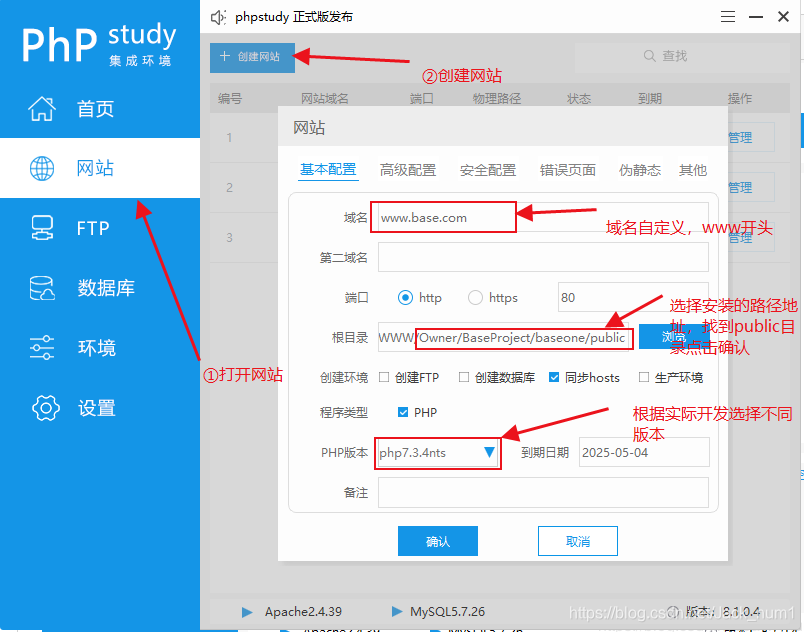
Task: Click the speaker announcement icon in title bar
Action: (x=218, y=17)
